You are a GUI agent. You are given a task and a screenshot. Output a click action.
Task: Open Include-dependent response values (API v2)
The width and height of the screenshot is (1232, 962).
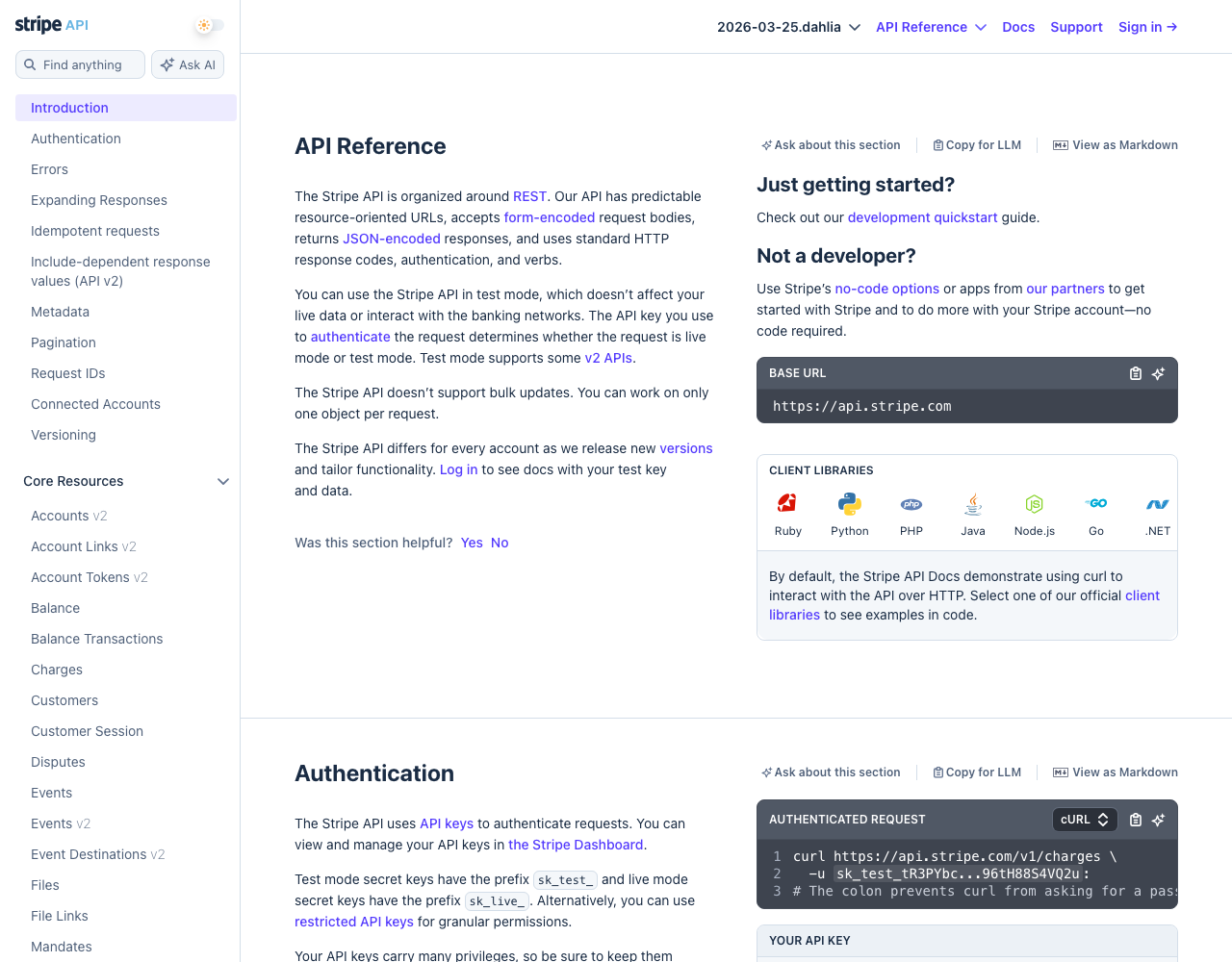[120, 271]
